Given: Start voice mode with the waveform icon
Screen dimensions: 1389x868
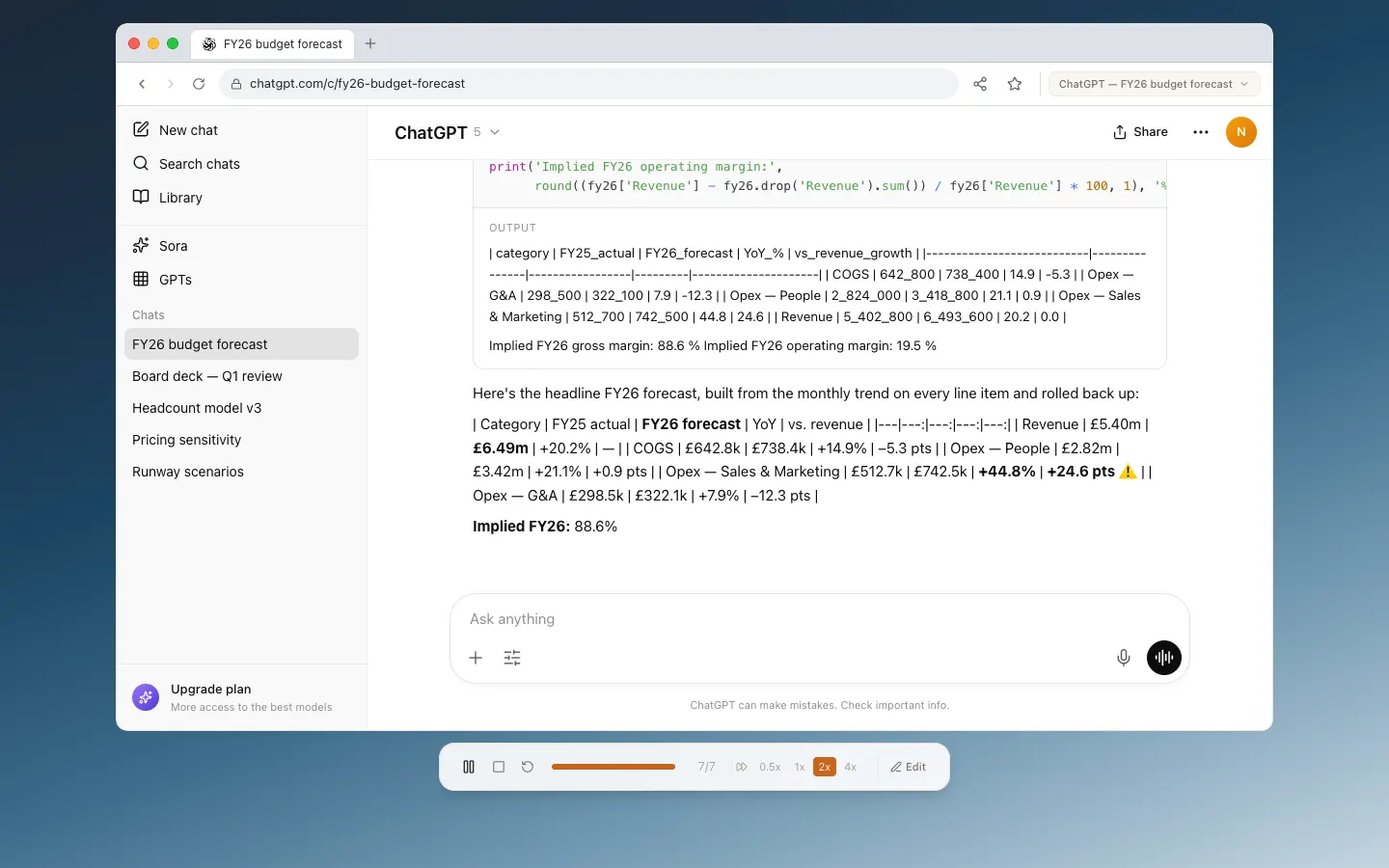Looking at the screenshot, I should (x=1163, y=658).
